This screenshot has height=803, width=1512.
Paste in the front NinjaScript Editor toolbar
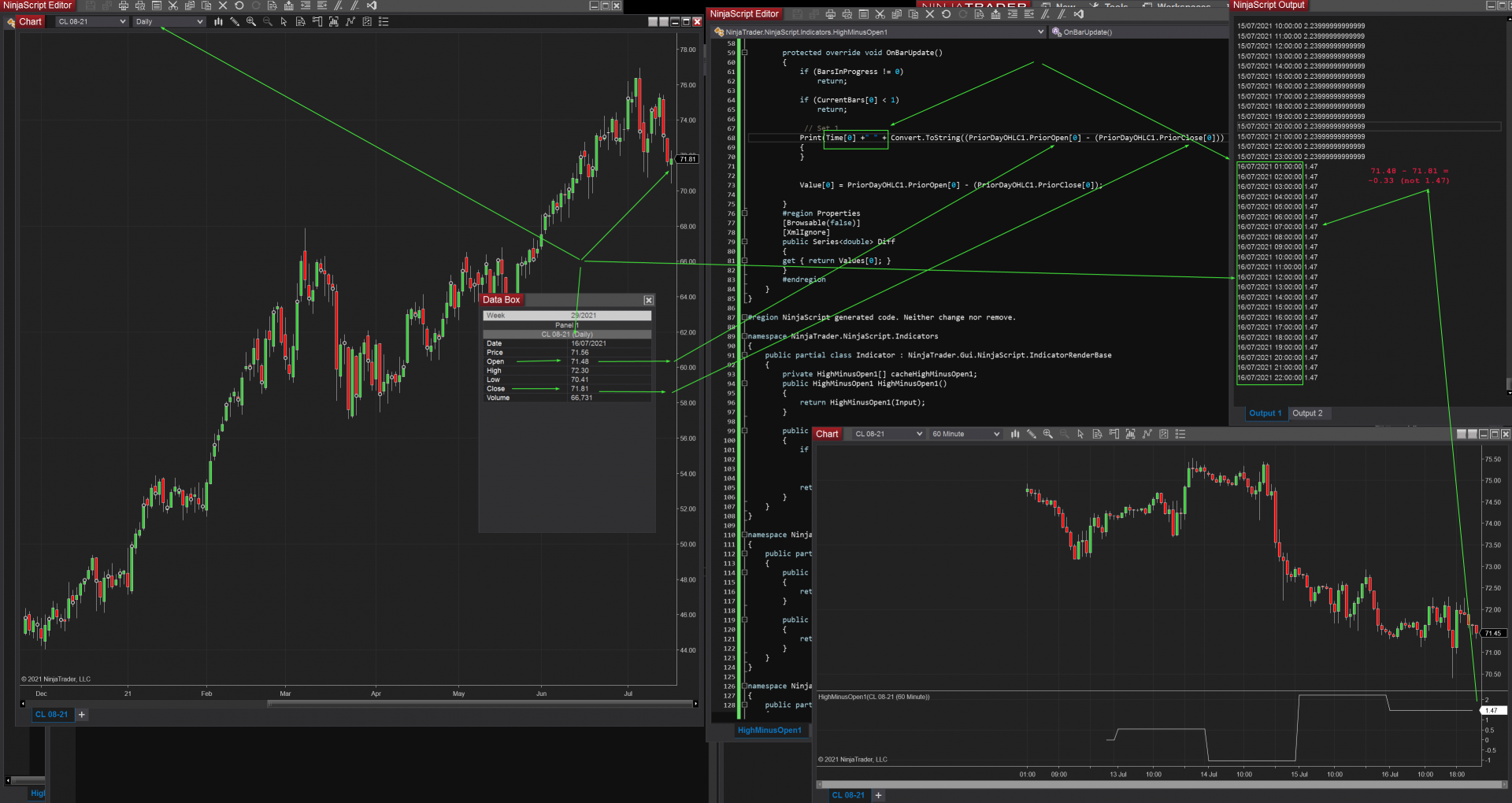point(913,14)
